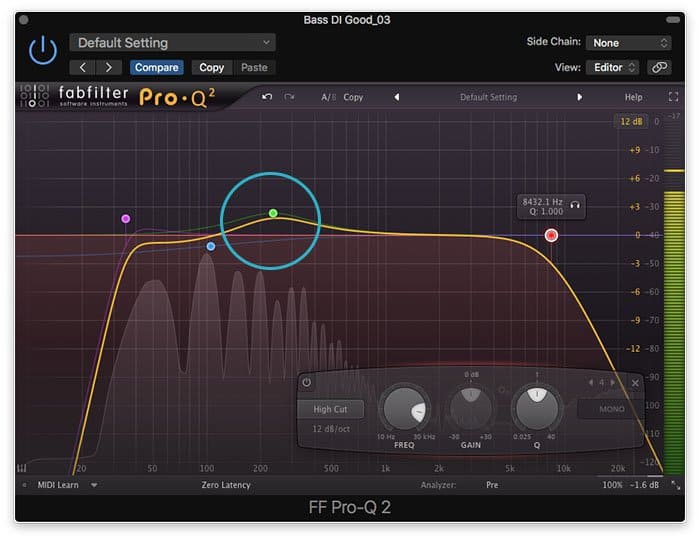Click the 100% output pan value
This screenshot has width=700, height=540.
tap(612, 485)
